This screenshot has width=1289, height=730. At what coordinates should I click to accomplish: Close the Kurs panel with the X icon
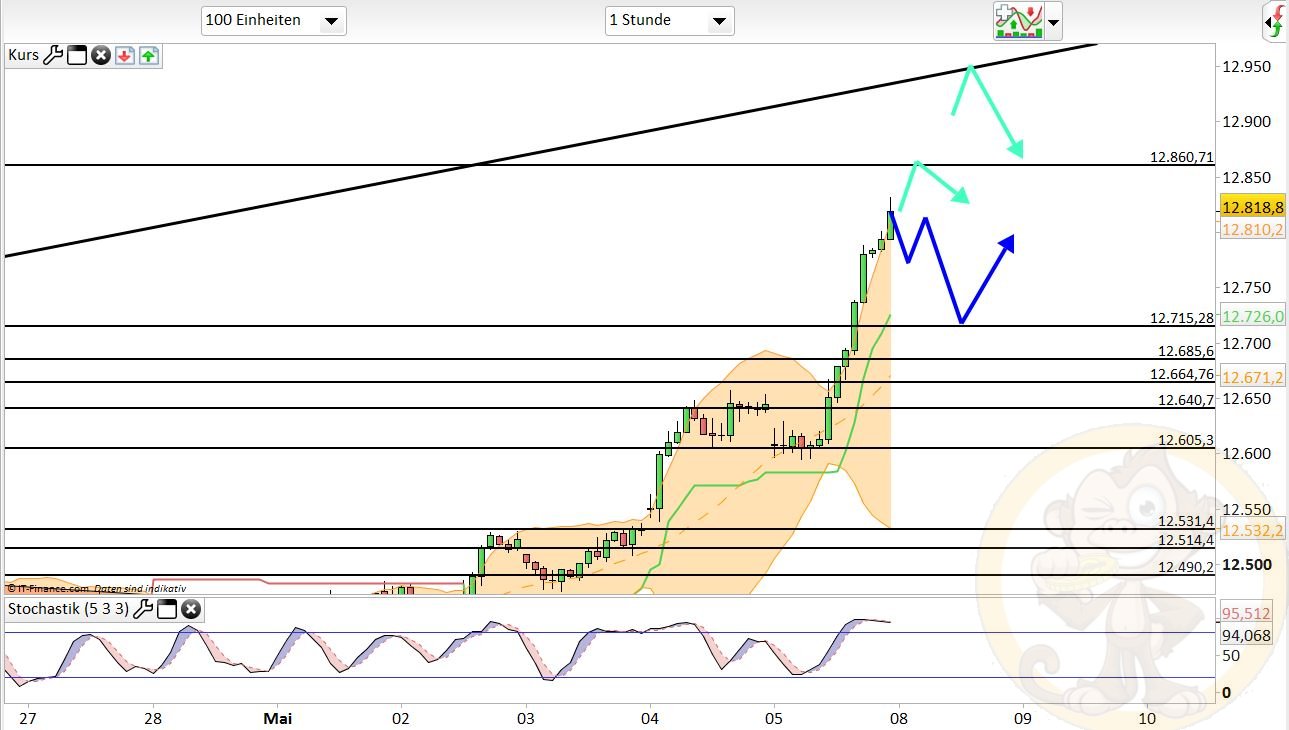tap(100, 55)
